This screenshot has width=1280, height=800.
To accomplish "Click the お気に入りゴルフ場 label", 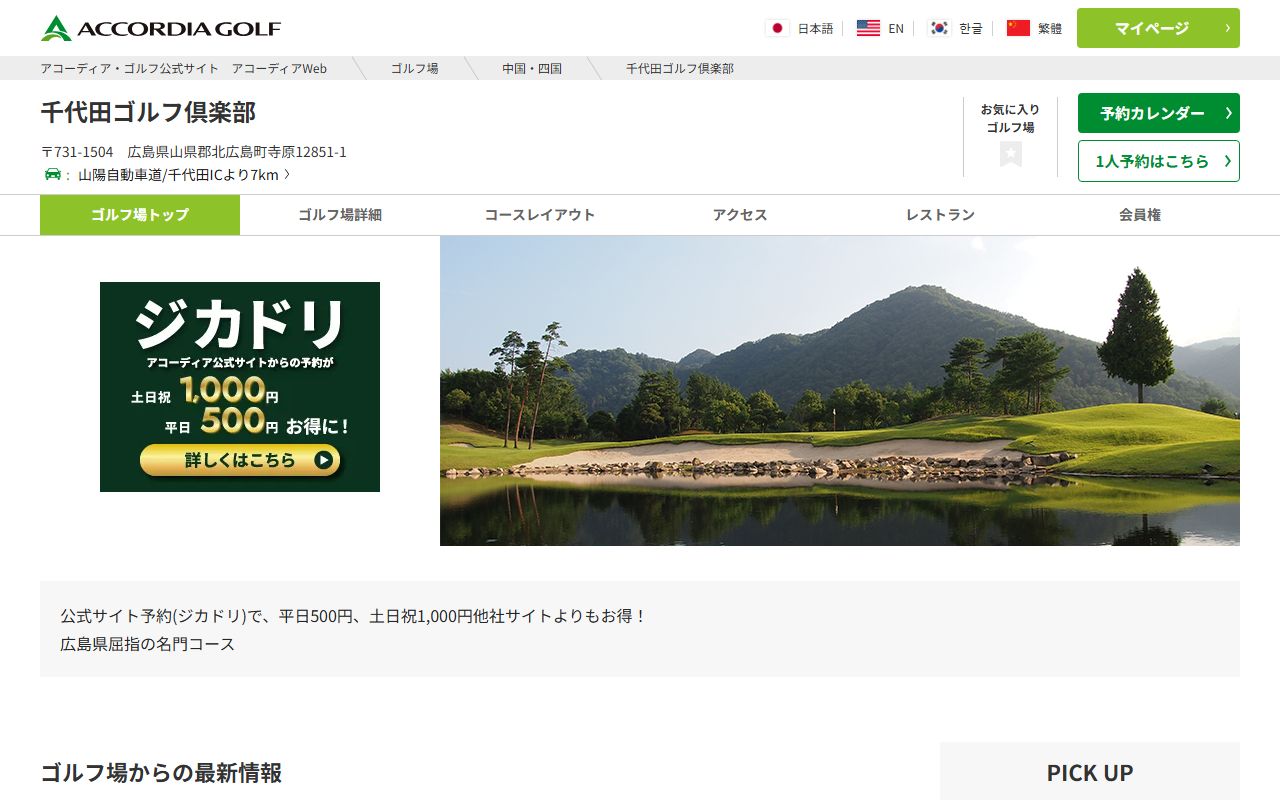I will point(1010,118).
